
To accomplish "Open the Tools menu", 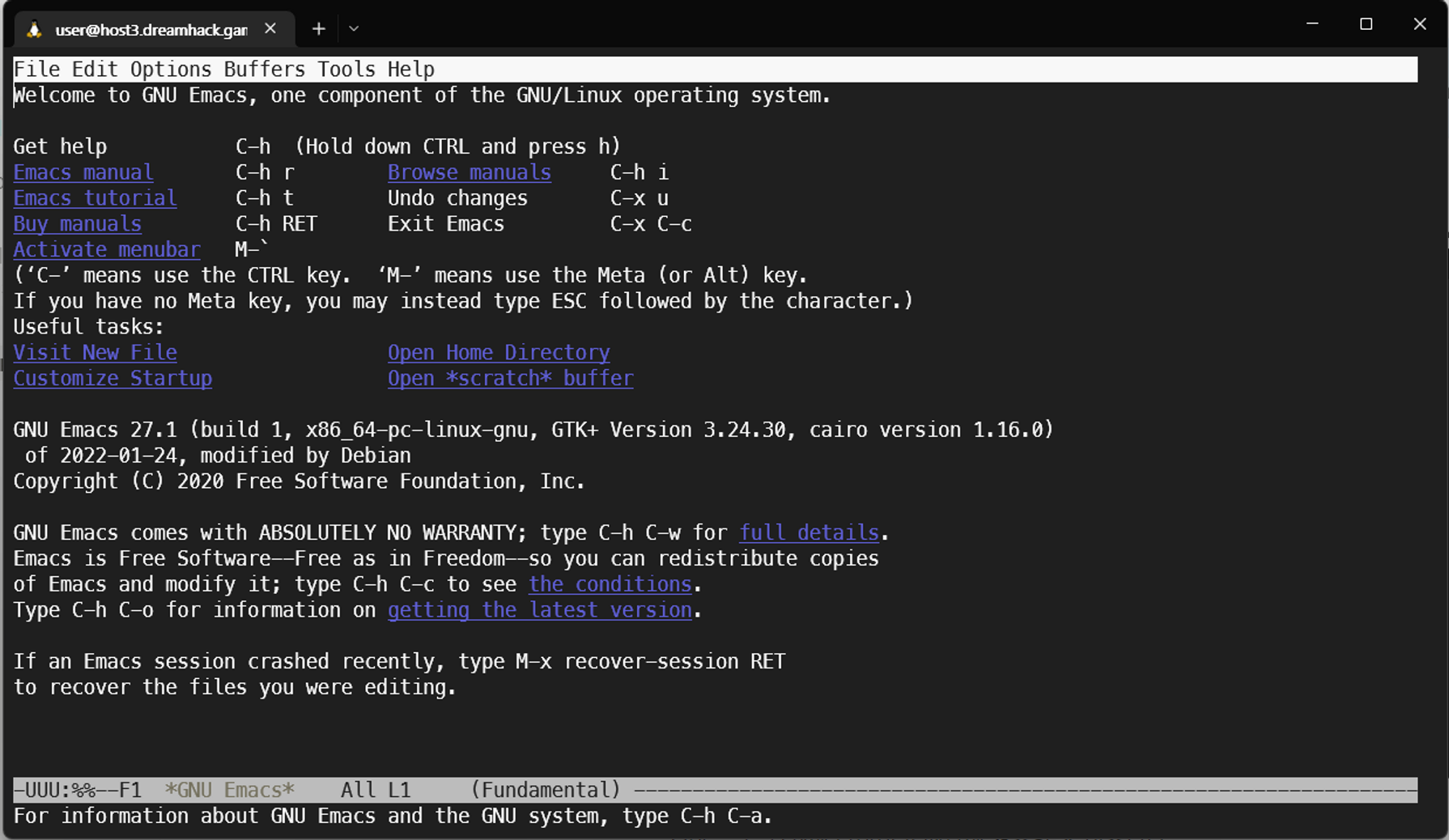I will [346, 70].
